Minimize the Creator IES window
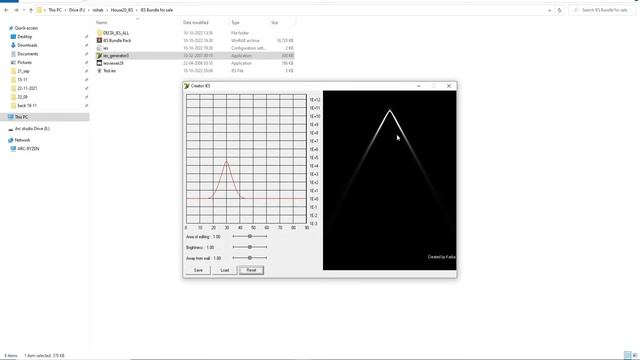Viewport: 640px width, 360px height. [418, 86]
